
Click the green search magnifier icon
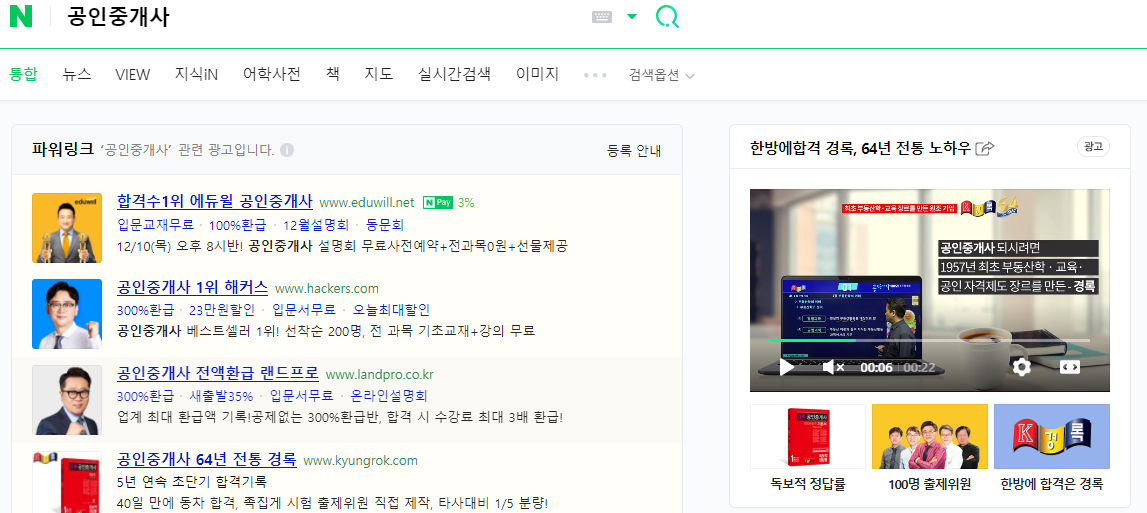[666, 16]
